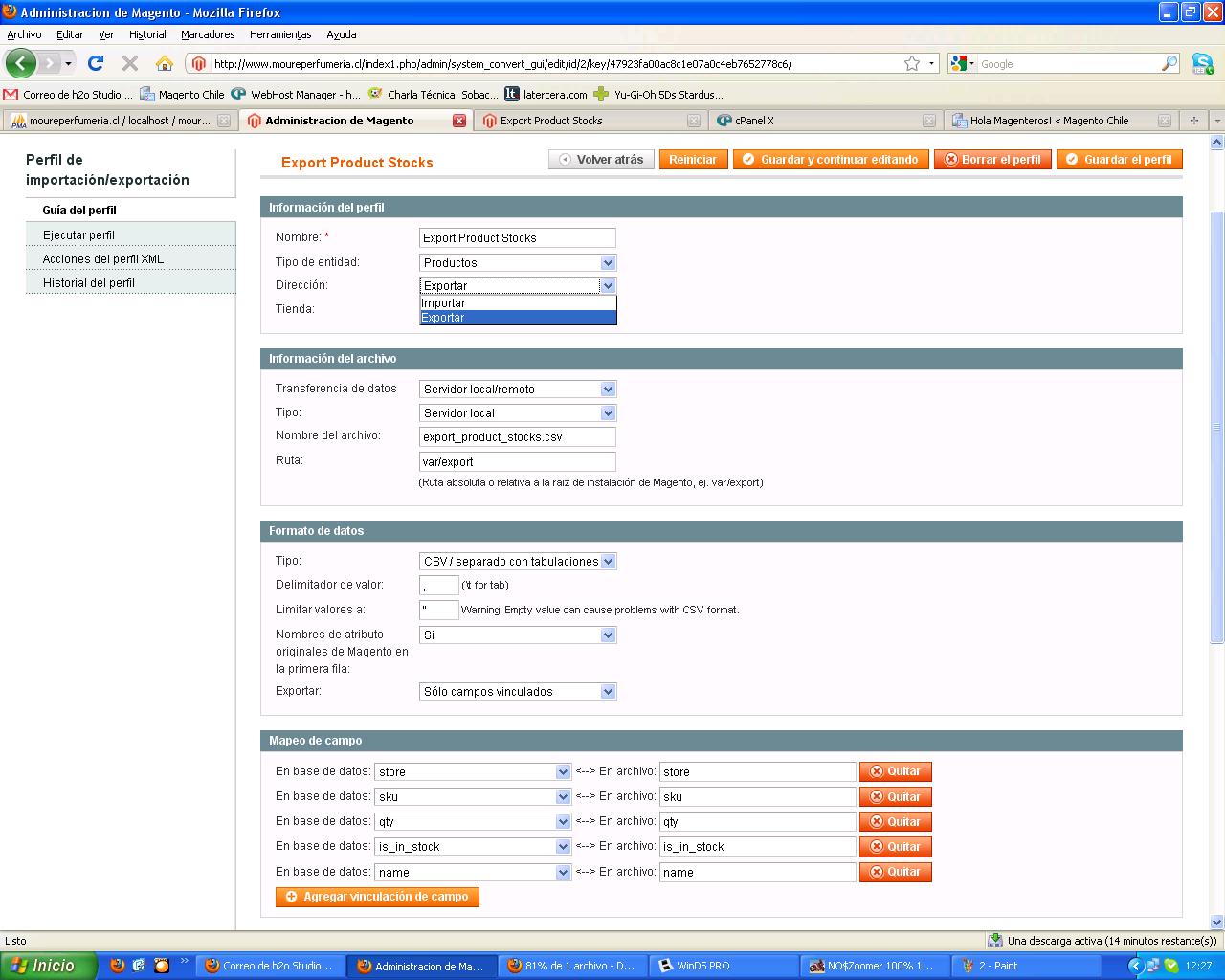The height and width of the screenshot is (980, 1225).
Task: Click Borrar el perfil button
Action: pyautogui.click(x=992, y=160)
